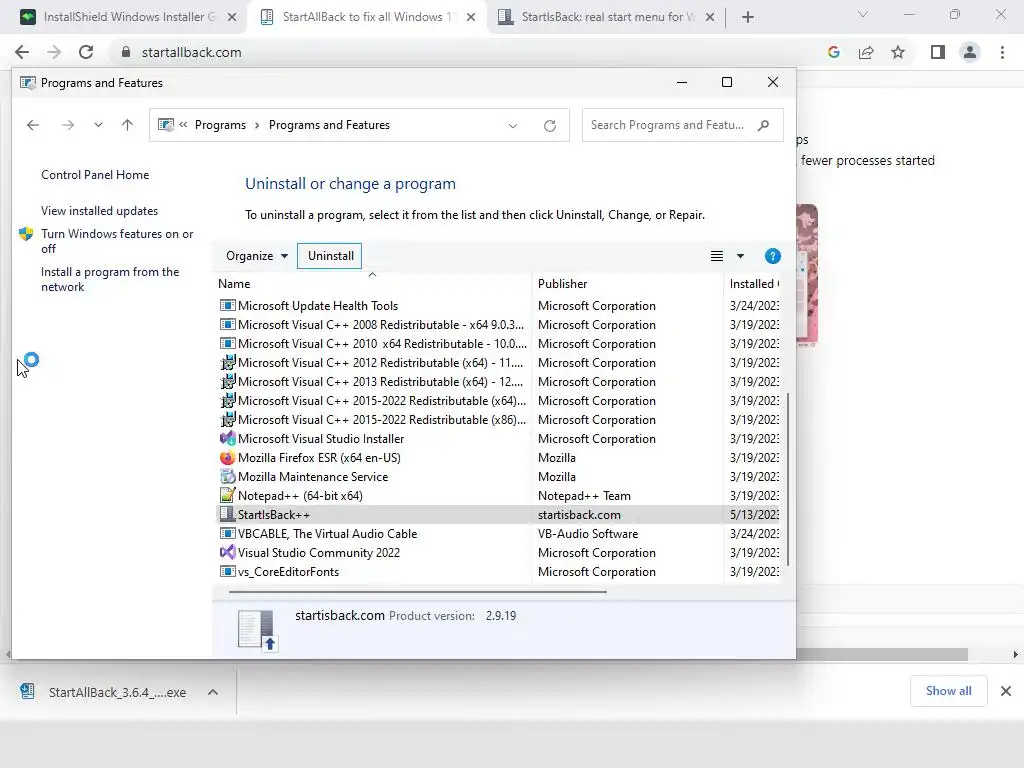
Task: Click the Uninstall toolbar button
Action: (330, 256)
